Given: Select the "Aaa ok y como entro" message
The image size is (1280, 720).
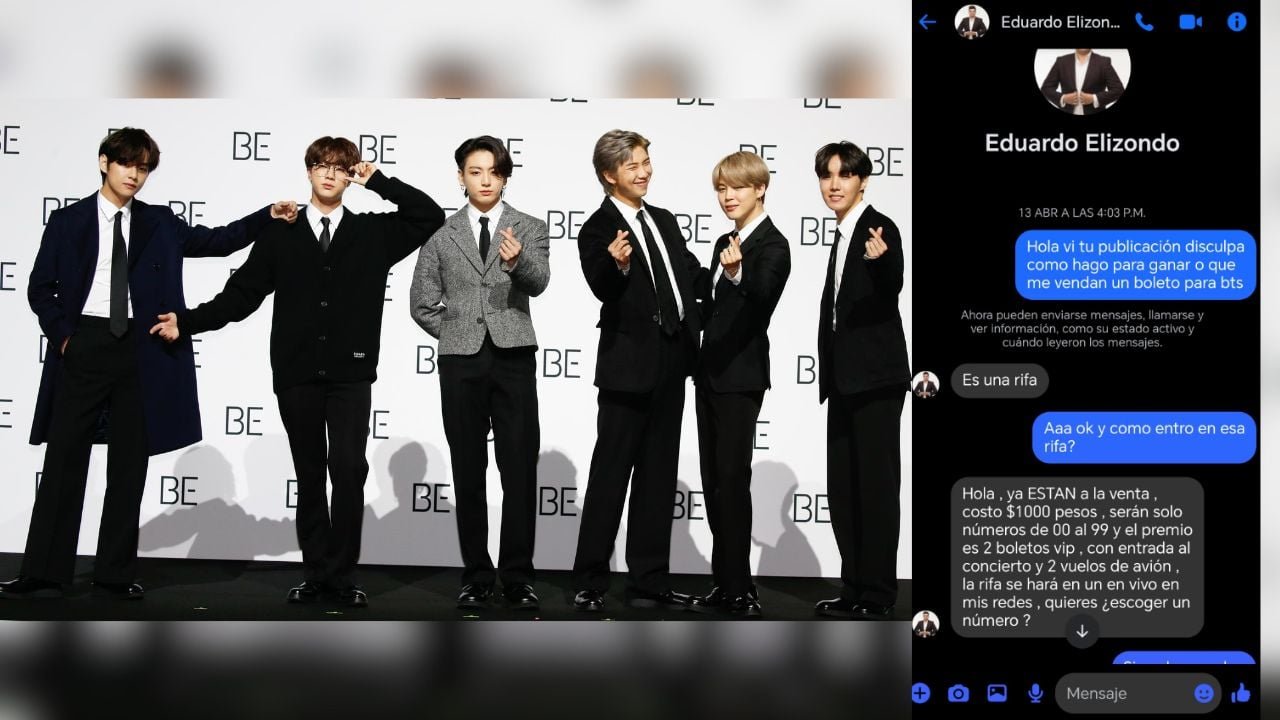Looking at the screenshot, I should click(x=1143, y=438).
